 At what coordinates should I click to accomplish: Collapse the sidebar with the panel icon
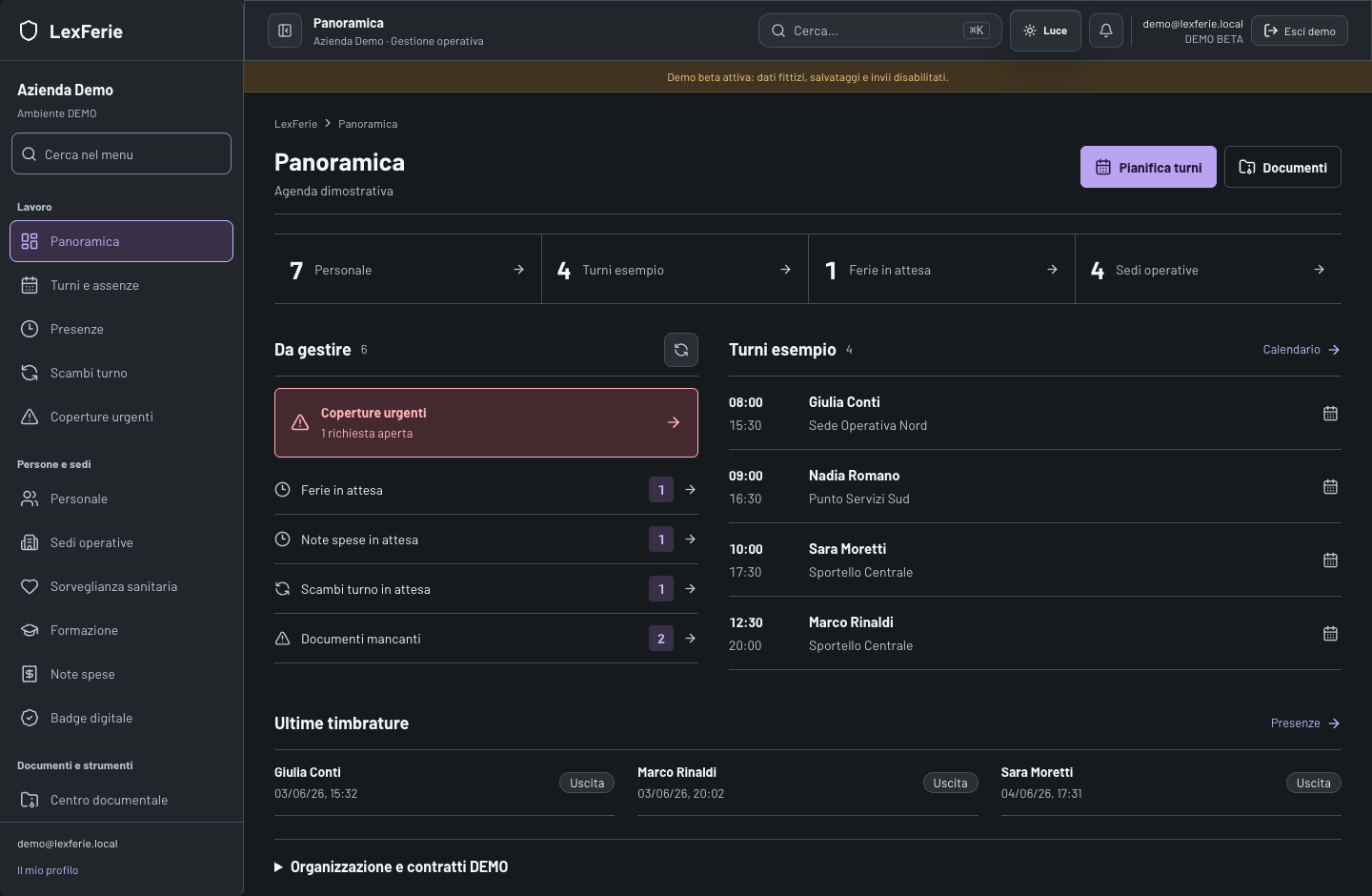285,31
